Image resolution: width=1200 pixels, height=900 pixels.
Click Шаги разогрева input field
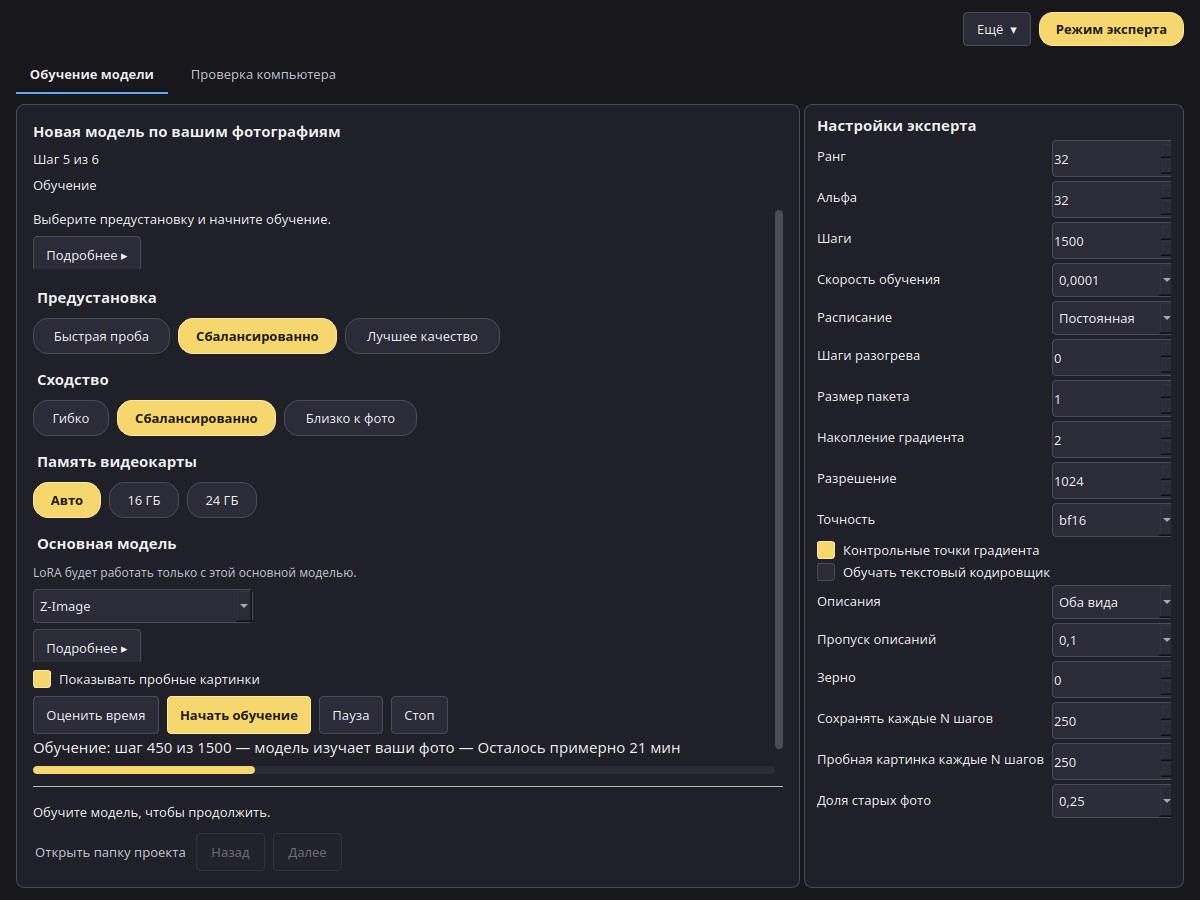pos(1112,358)
